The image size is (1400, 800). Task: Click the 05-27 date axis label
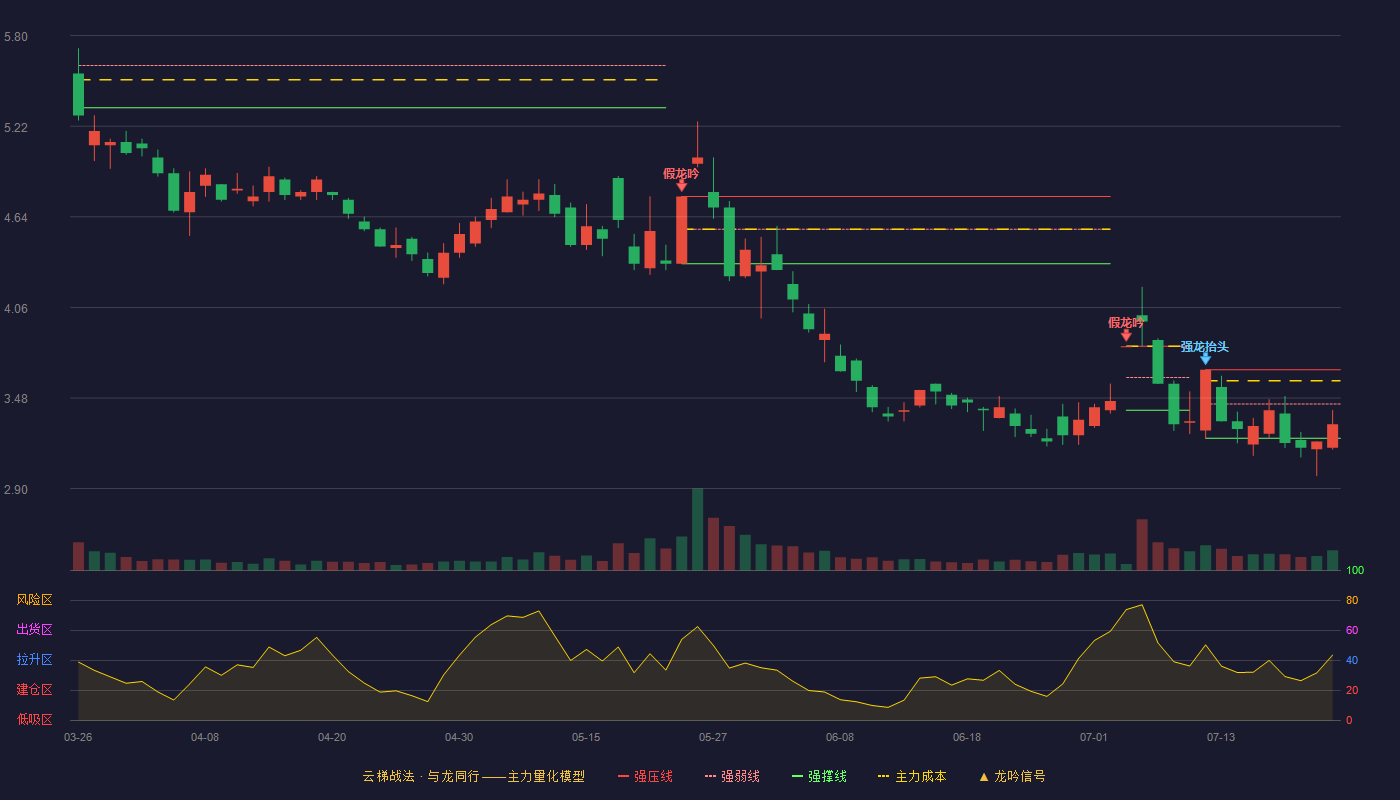point(713,737)
